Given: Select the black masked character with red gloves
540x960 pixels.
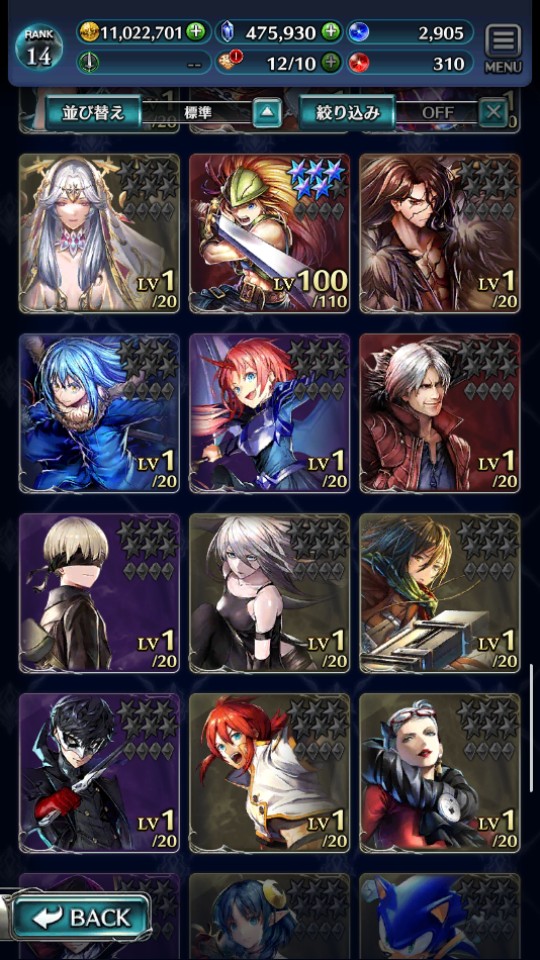Looking at the screenshot, I should click(99, 773).
